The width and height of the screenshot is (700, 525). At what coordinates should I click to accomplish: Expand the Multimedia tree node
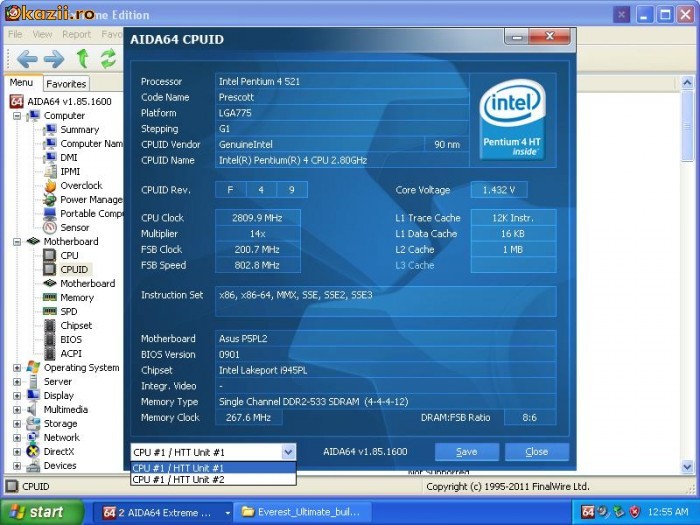coord(17,410)
